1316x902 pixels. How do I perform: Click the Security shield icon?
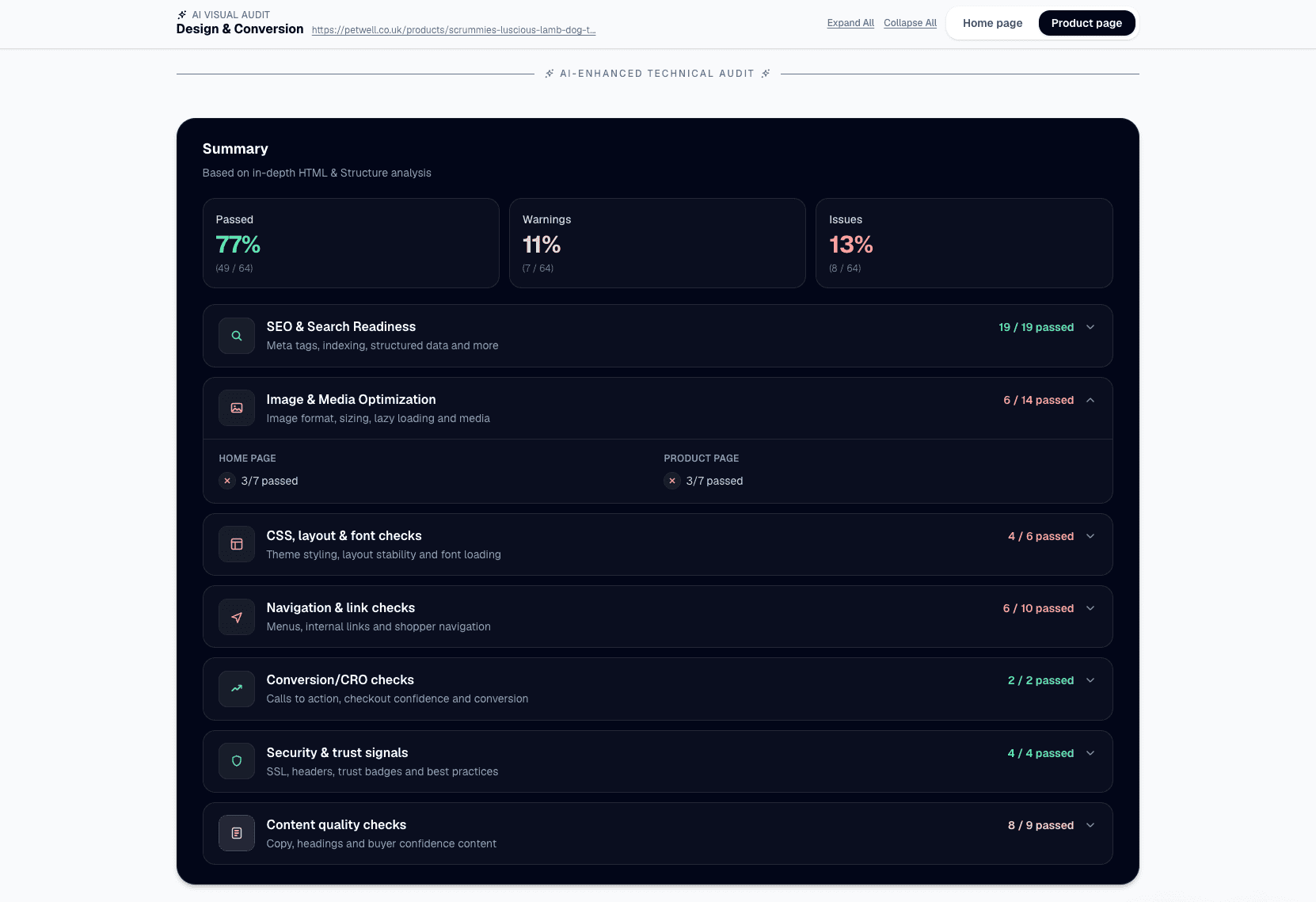point(237,761)
